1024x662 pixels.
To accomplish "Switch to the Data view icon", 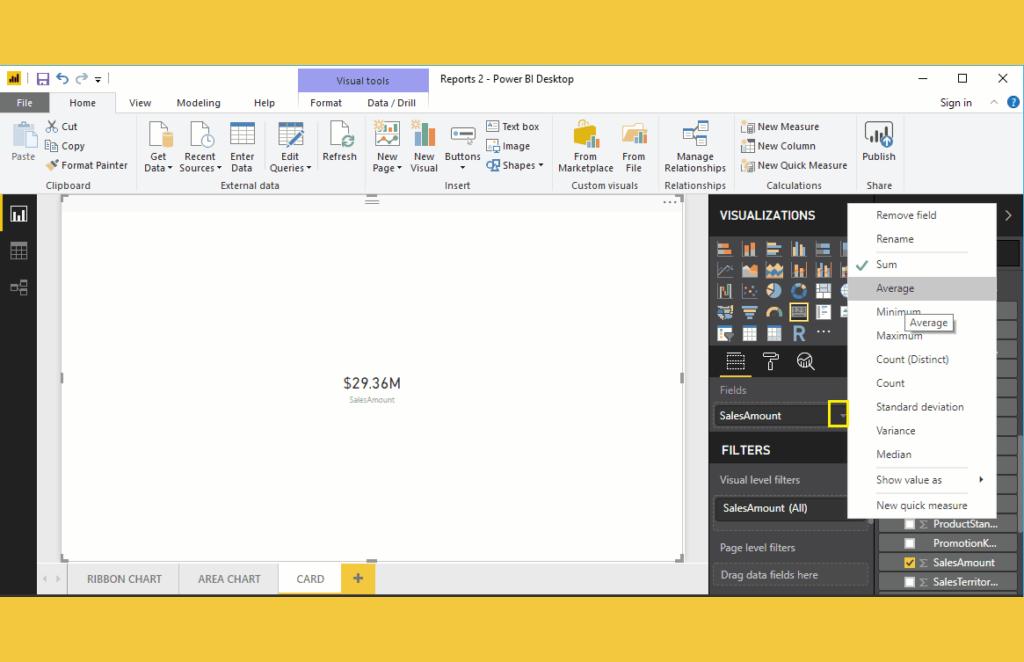I will (18, 251).
